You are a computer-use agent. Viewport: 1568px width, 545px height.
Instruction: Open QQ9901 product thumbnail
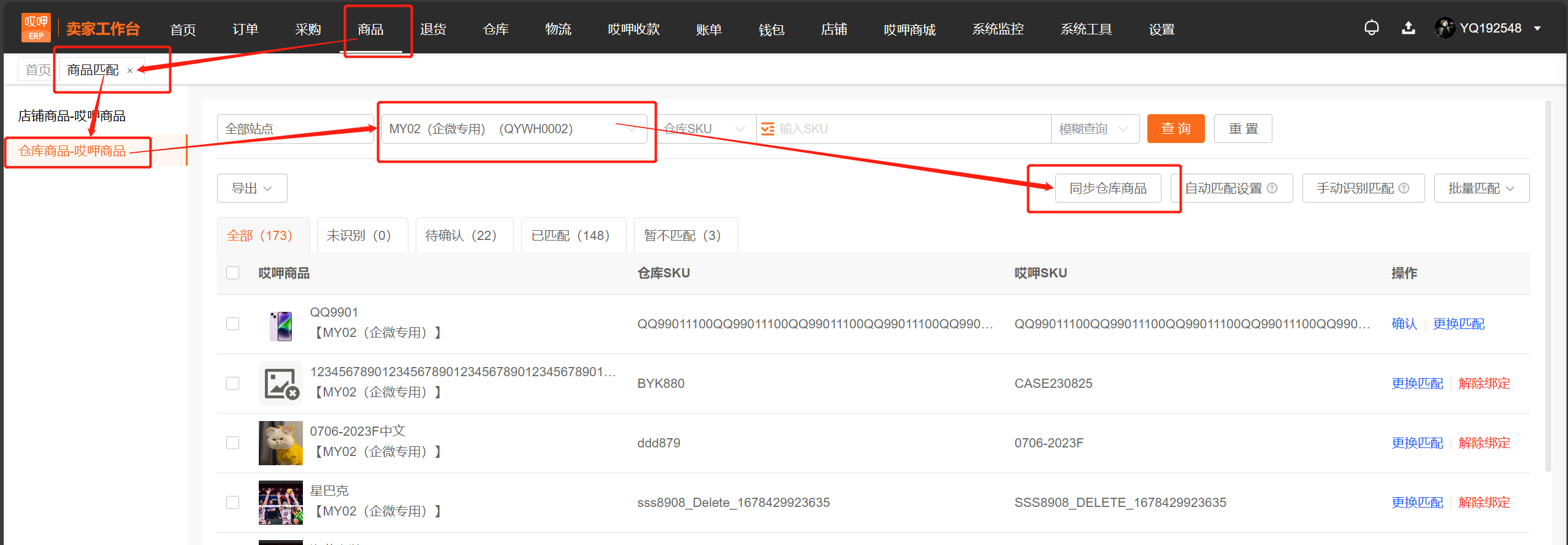tap(281, 324)
